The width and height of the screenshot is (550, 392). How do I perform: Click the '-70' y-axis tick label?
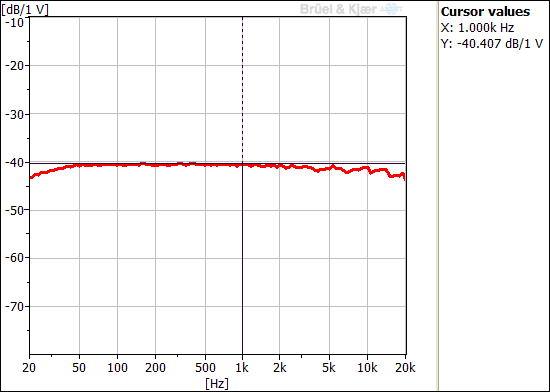pos(14,307)
